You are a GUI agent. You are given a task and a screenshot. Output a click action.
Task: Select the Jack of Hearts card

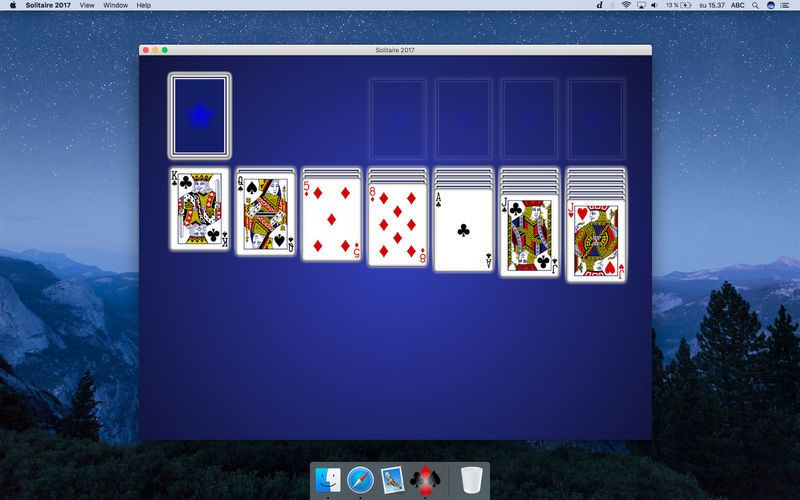(596, 240)
